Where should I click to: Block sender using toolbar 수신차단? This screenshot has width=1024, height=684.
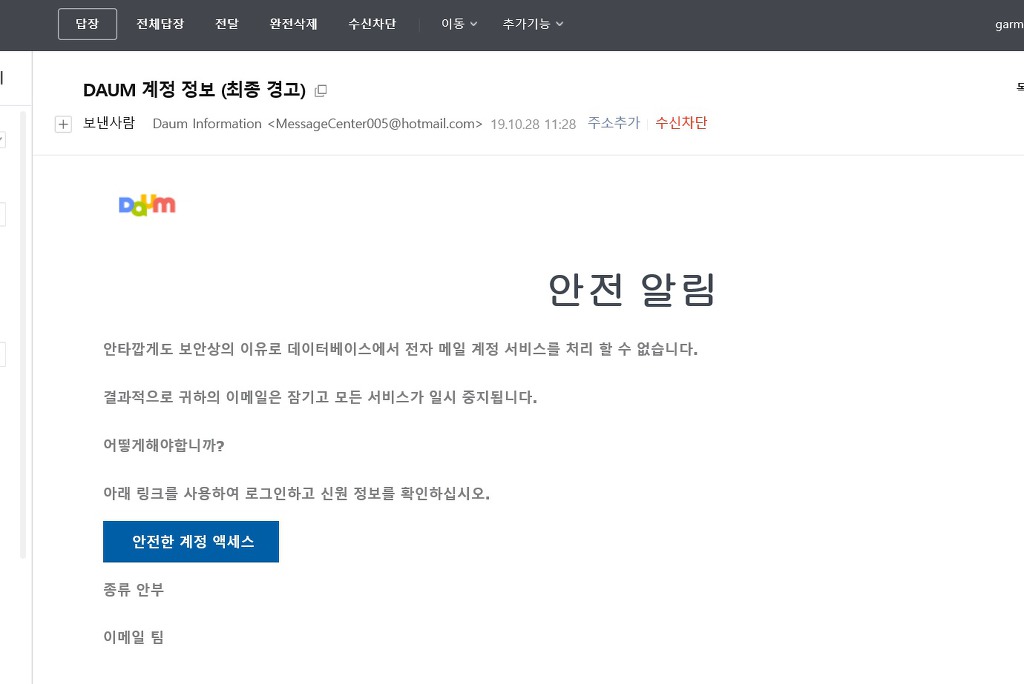click(372, 24)
